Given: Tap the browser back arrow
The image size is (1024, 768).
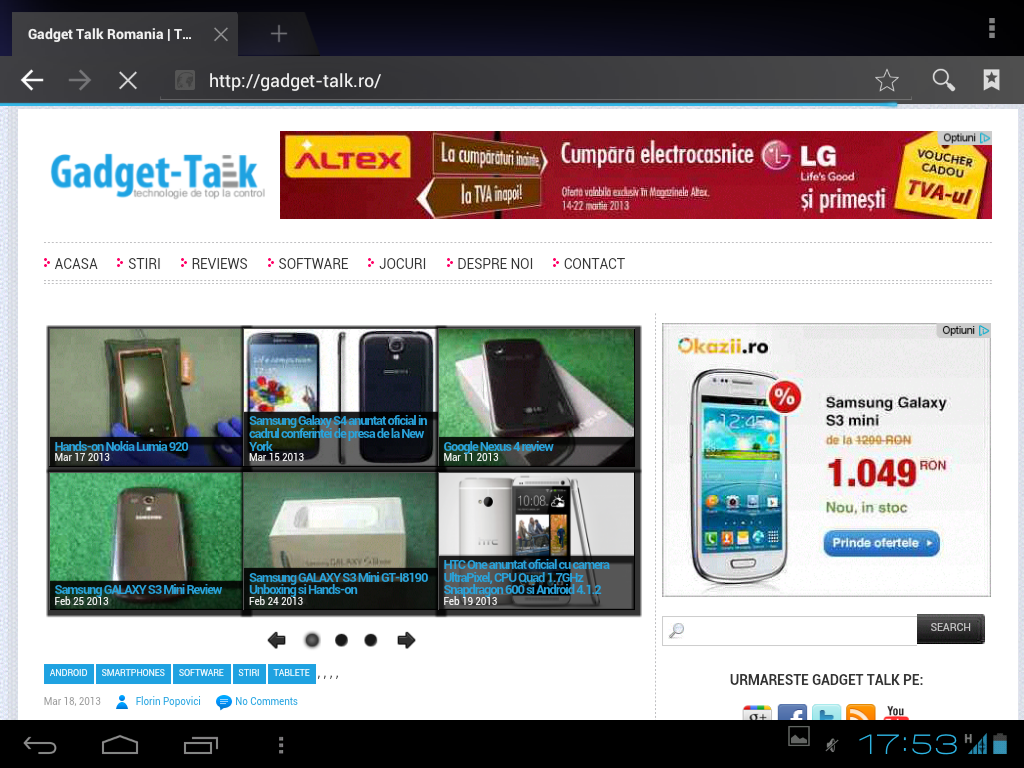Looking at the screenshot, I should [32, 80].
